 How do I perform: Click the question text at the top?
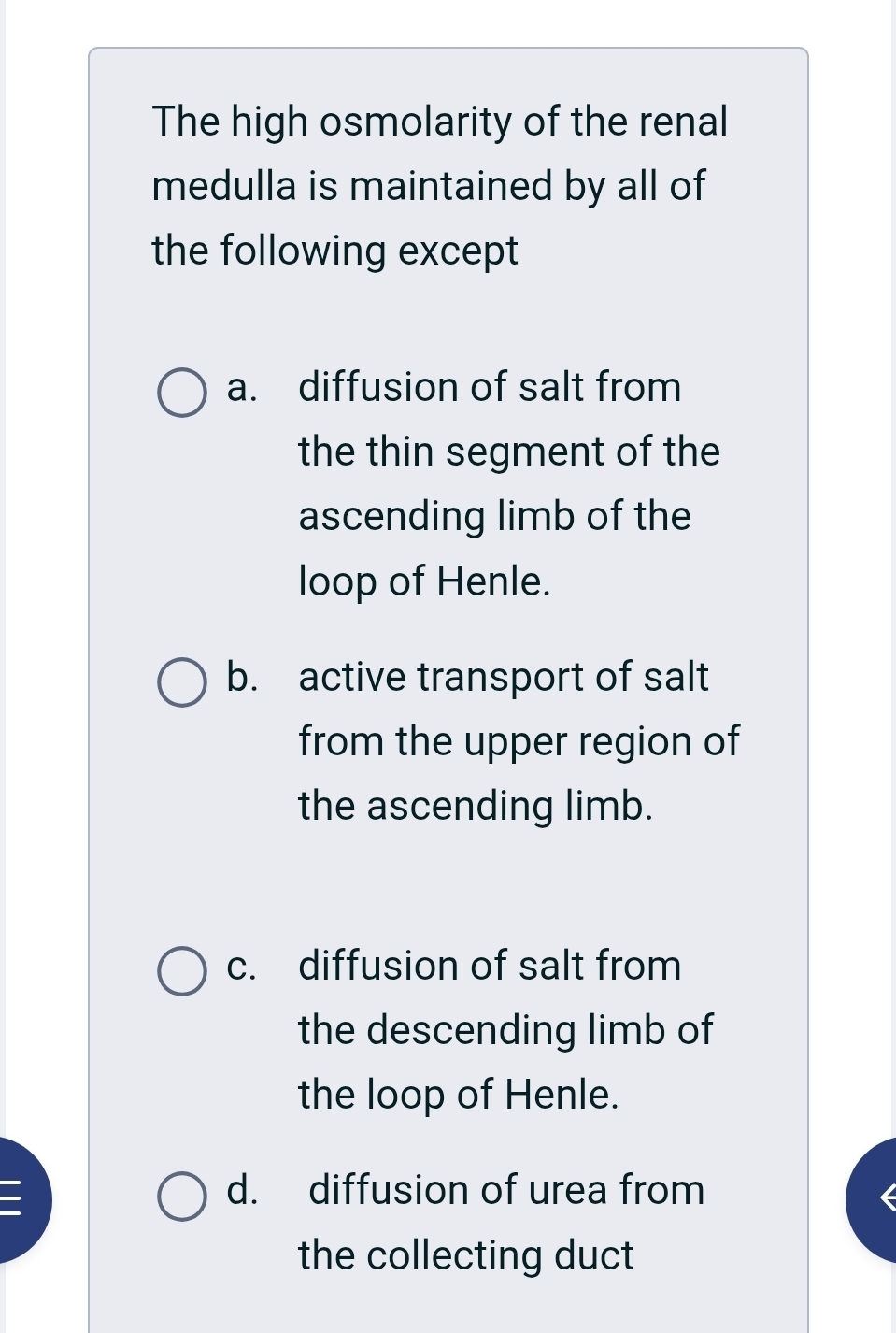[440, 185]
